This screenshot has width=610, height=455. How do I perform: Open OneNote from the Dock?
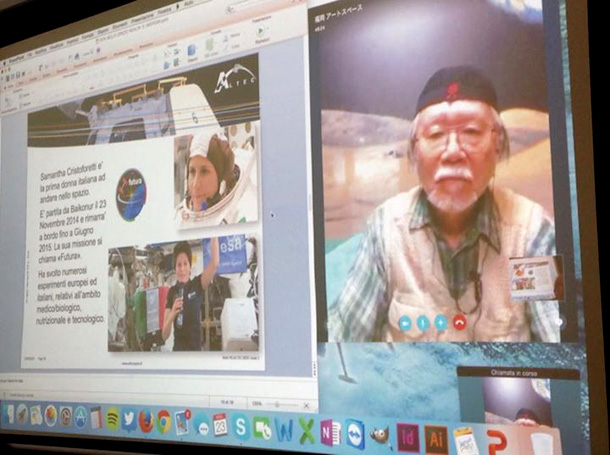click(x=330, y=432)
